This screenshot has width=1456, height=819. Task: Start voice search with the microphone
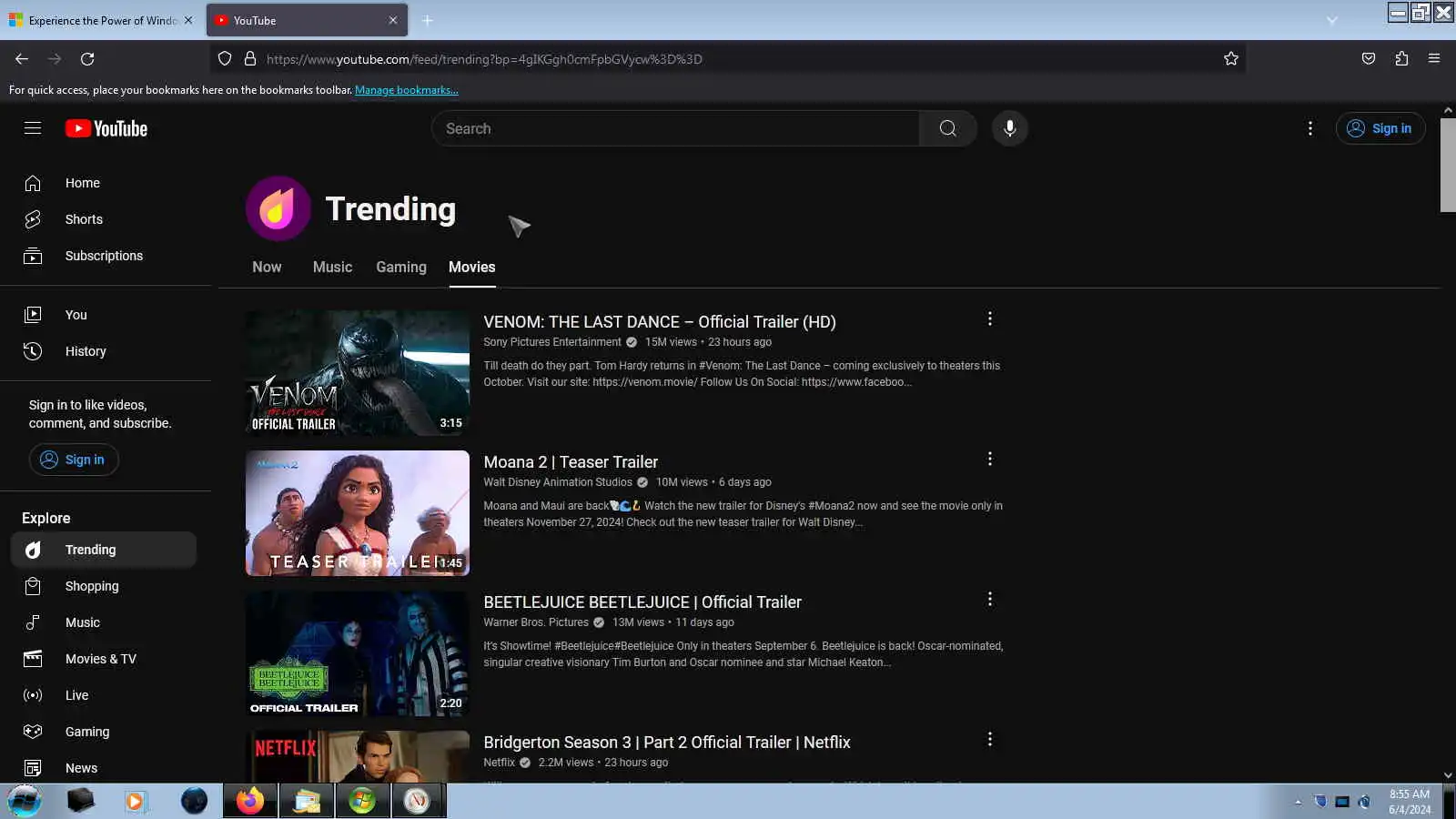pyautogui.click(x=1009, y=128)
